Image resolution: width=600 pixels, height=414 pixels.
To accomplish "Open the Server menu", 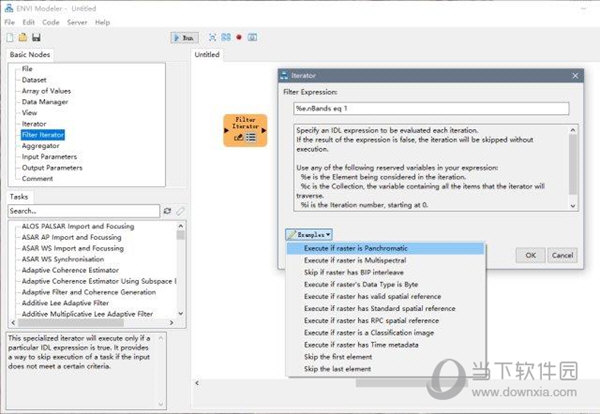I will tap(77, 22).
